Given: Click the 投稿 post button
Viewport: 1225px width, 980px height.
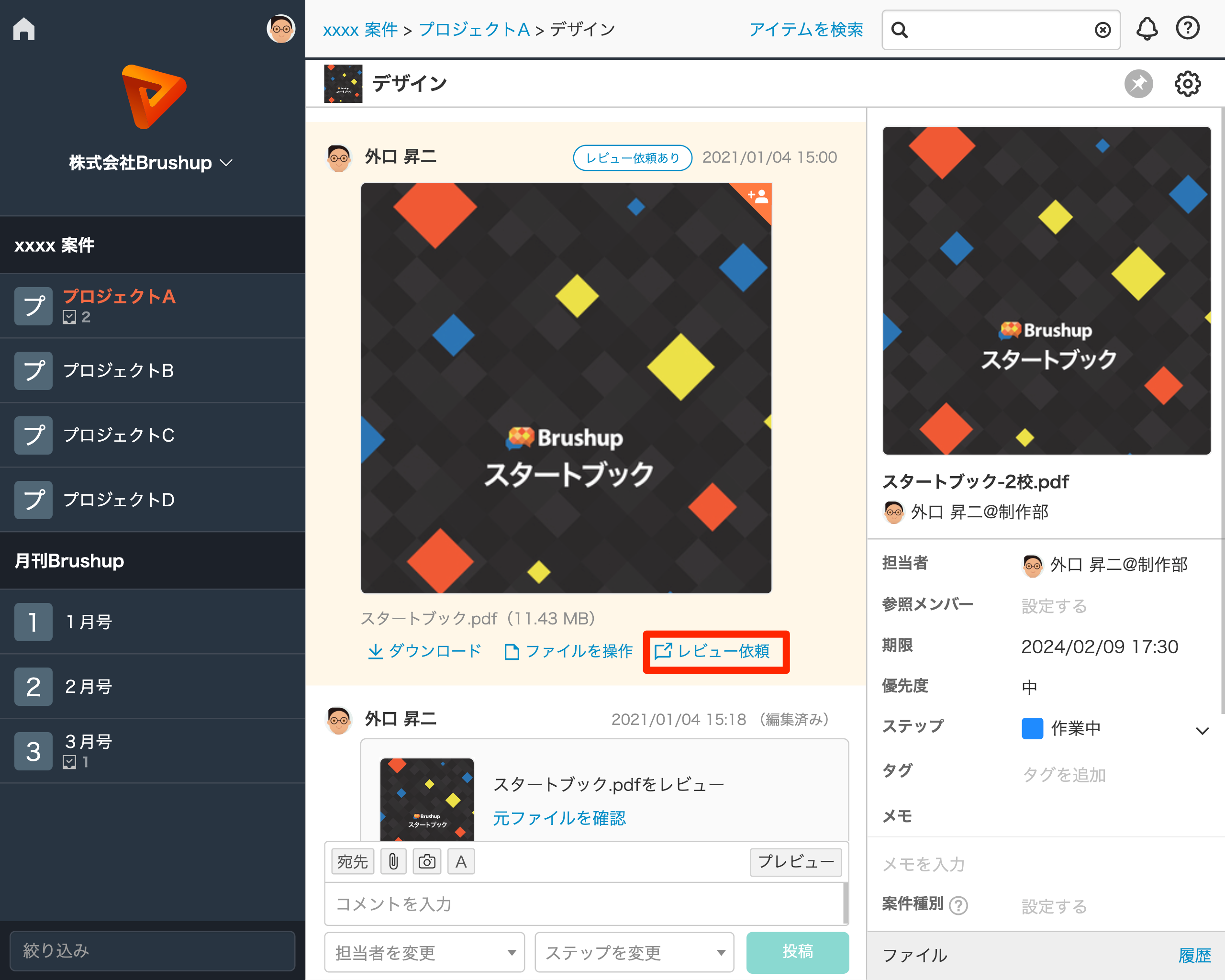Looking at the screenshot, I should 797,952.
